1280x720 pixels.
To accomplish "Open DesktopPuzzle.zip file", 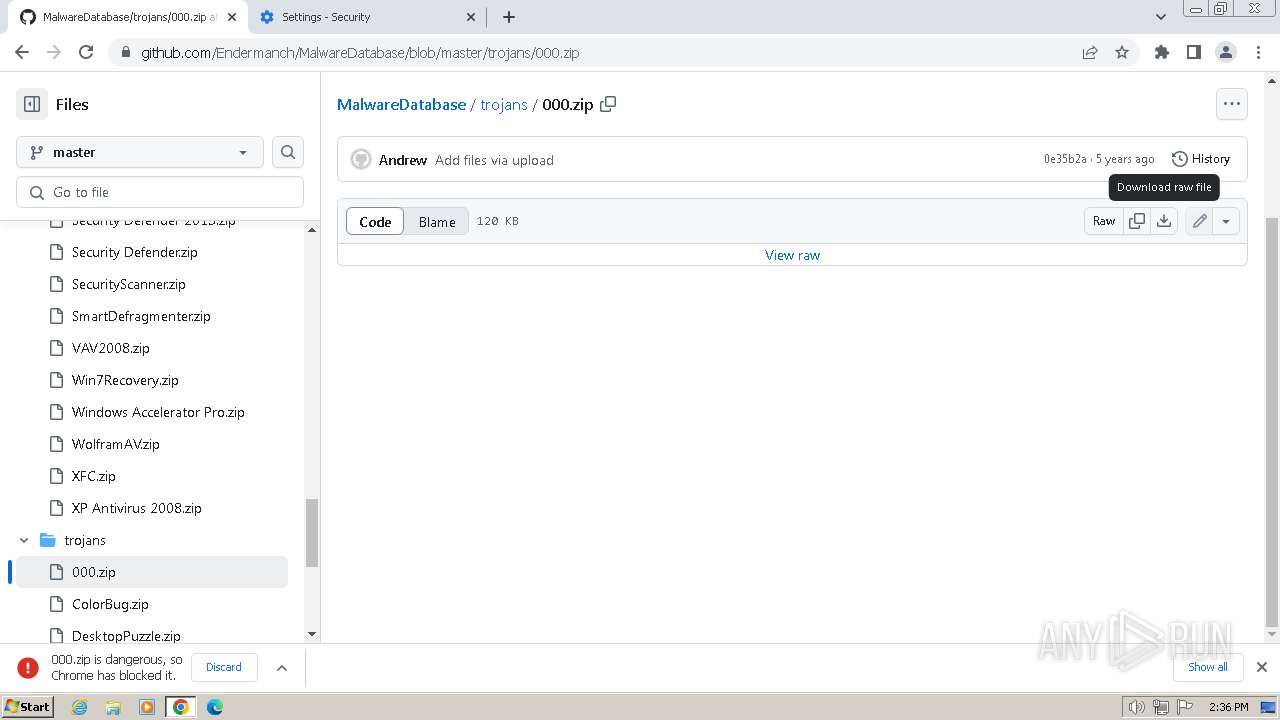I will click(126, 636).
